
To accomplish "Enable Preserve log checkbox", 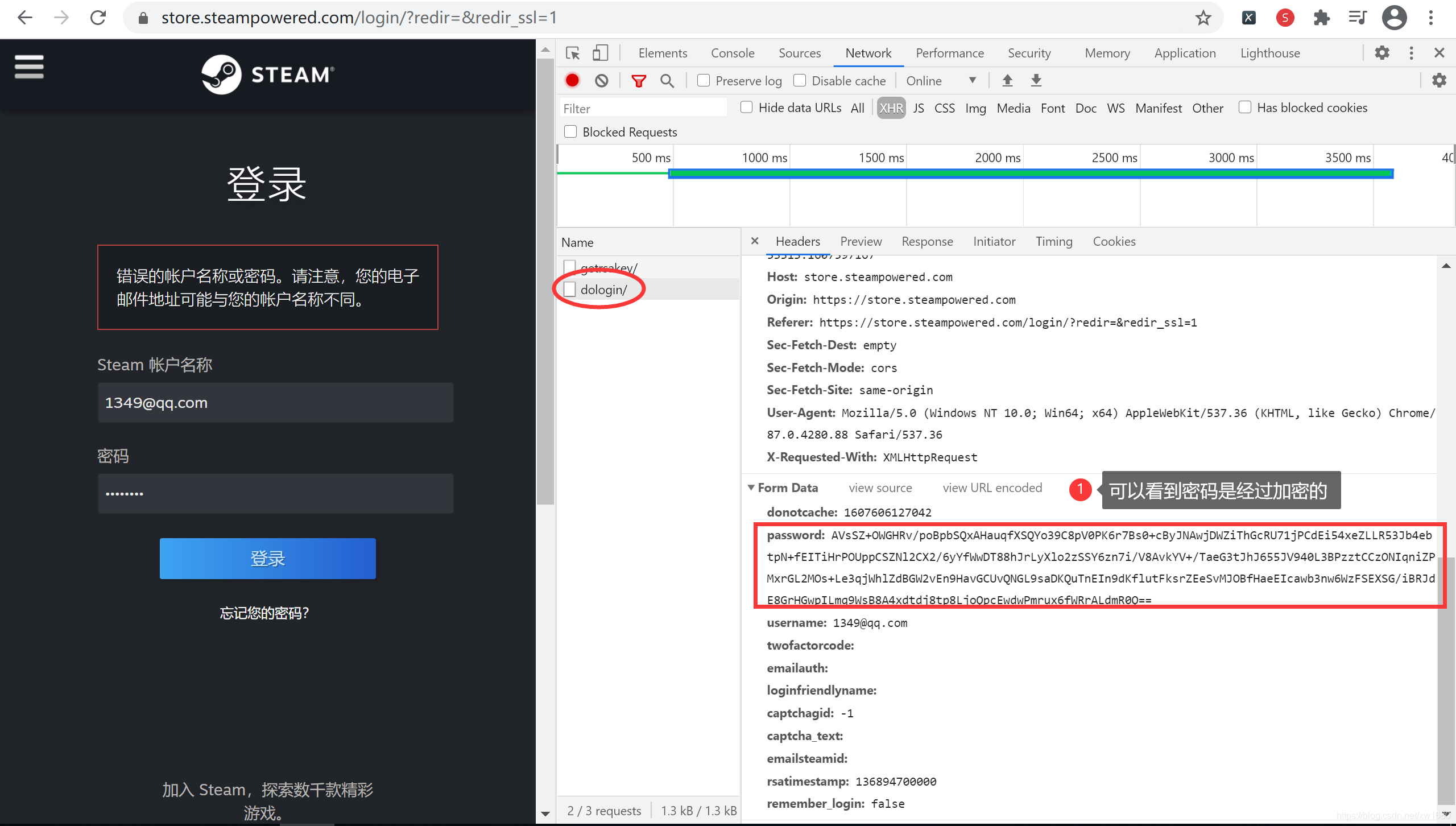I will pos(704,81).
